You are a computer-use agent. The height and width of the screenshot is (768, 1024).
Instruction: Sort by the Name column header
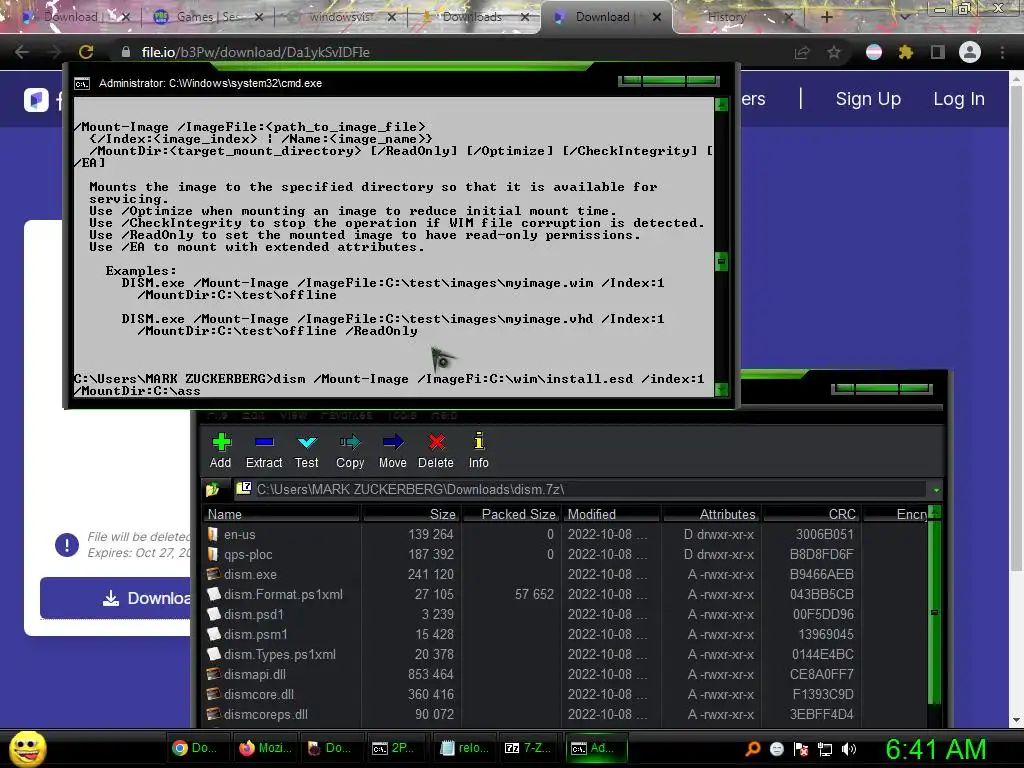pyautogui.click(x=281, y=515)
